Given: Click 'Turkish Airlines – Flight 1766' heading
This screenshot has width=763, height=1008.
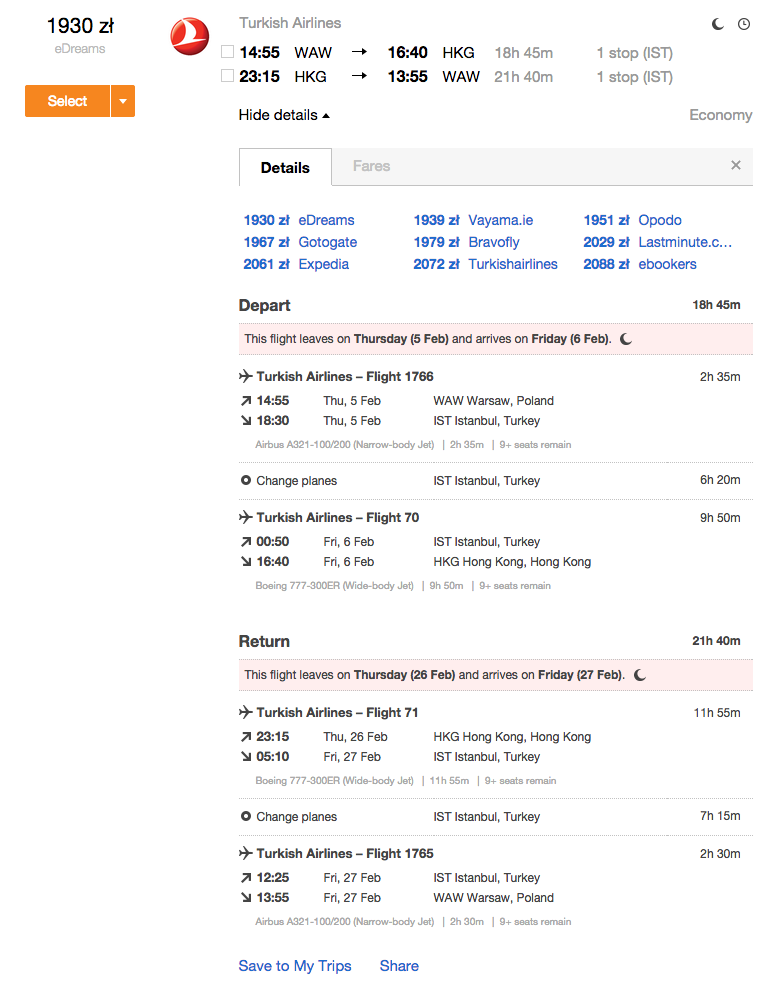Looking at the screenshot, I should tap(345, 376).
